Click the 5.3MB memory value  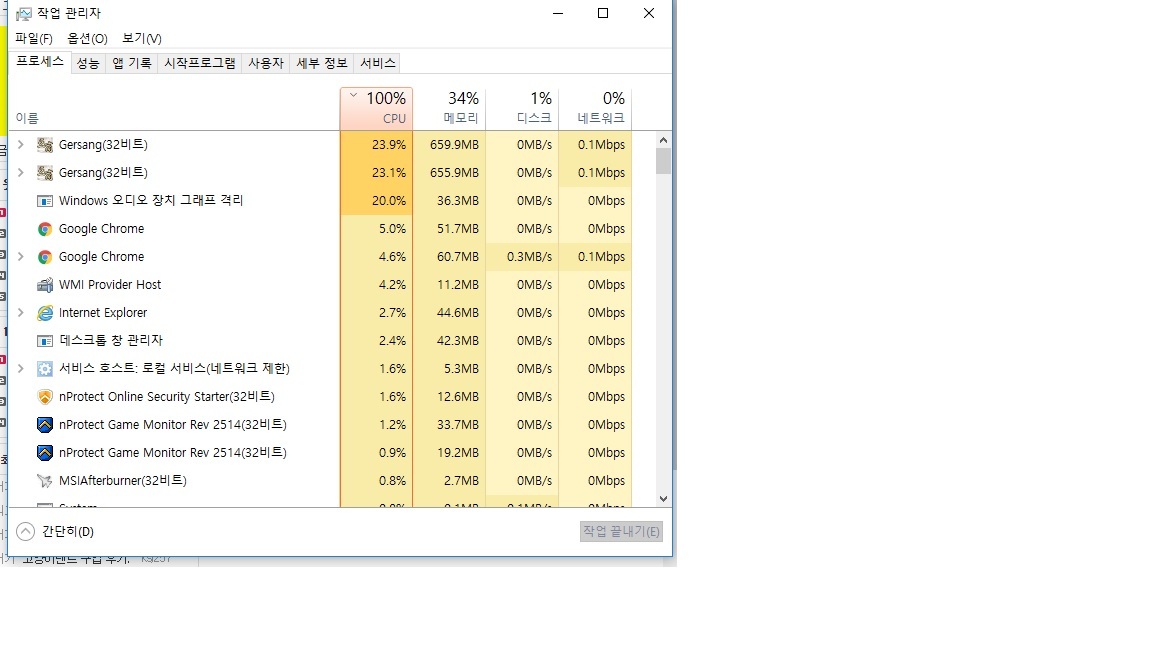[461, 368]
